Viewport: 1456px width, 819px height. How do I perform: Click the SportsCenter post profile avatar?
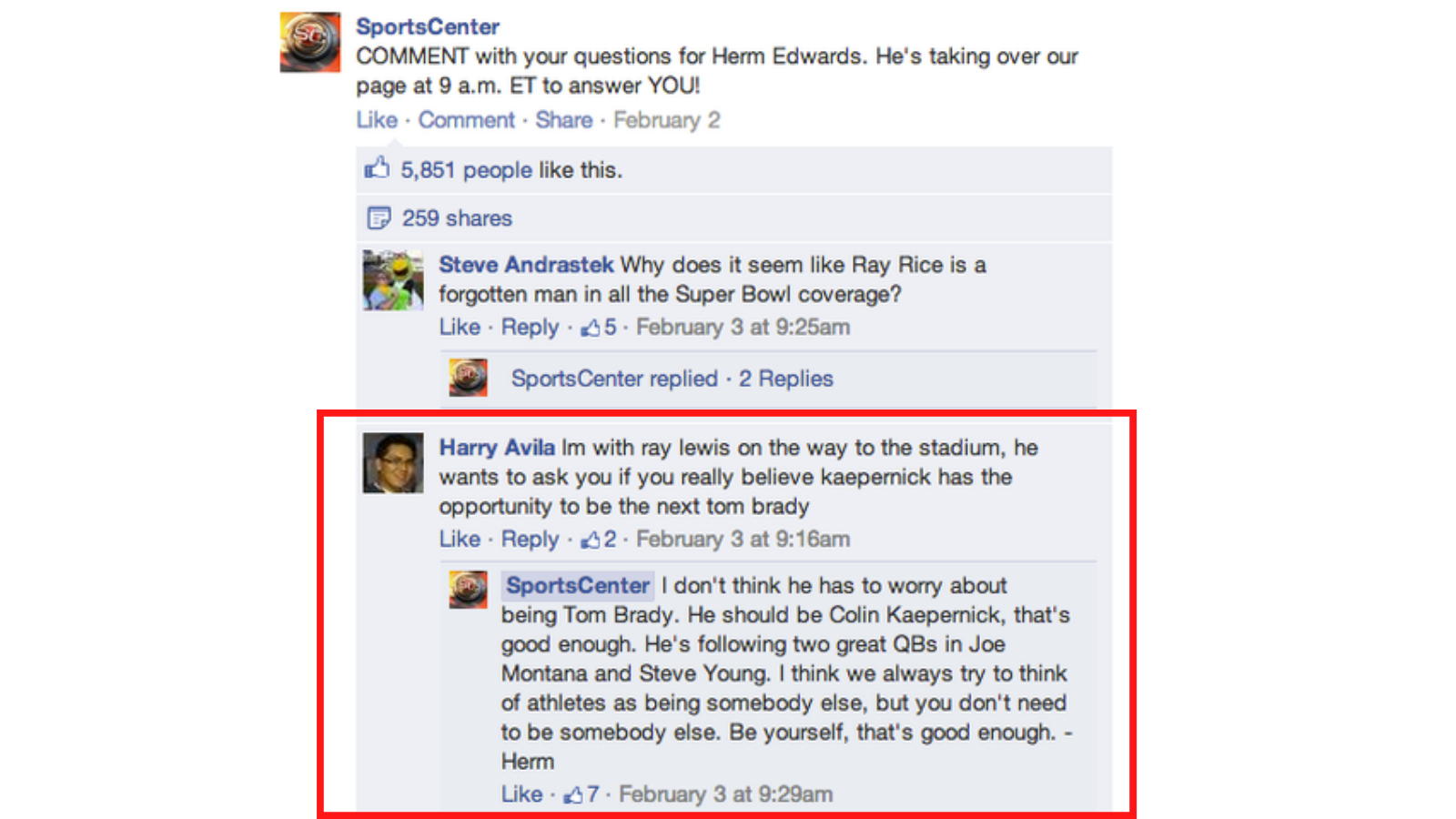pos(309,42)
